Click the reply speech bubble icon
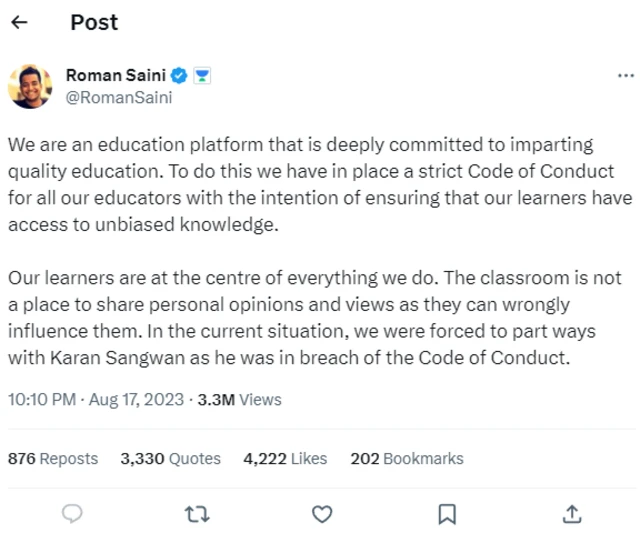The width and height of the screenshot is (640, 533). pos(72,513)
